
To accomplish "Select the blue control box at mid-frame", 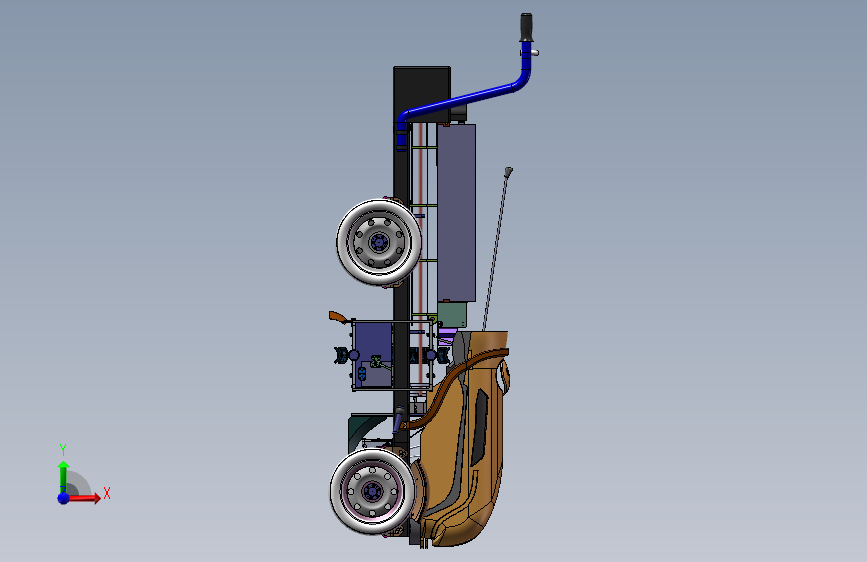I will click(373, 356).
